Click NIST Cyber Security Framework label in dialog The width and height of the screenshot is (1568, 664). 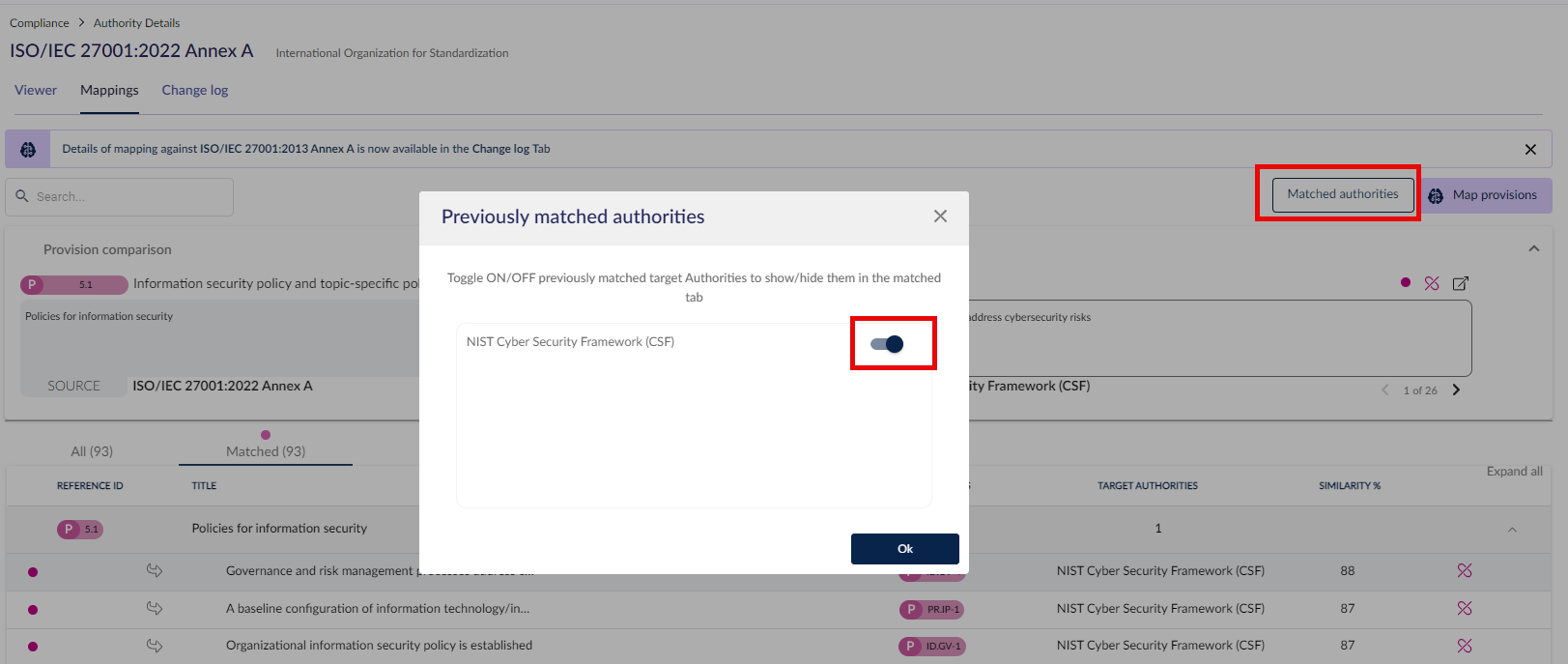pyautogui.click(x=570, y=342)
